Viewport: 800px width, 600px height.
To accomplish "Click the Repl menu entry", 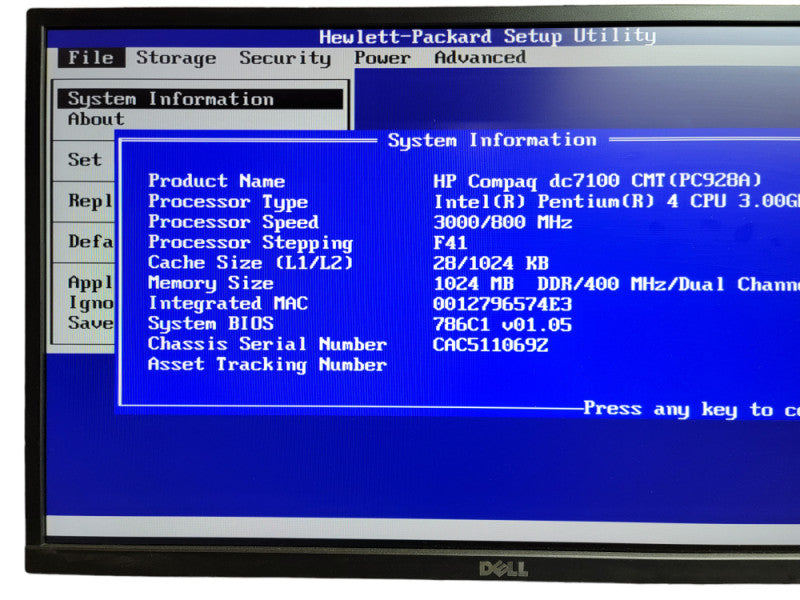I will coord(90,201).
